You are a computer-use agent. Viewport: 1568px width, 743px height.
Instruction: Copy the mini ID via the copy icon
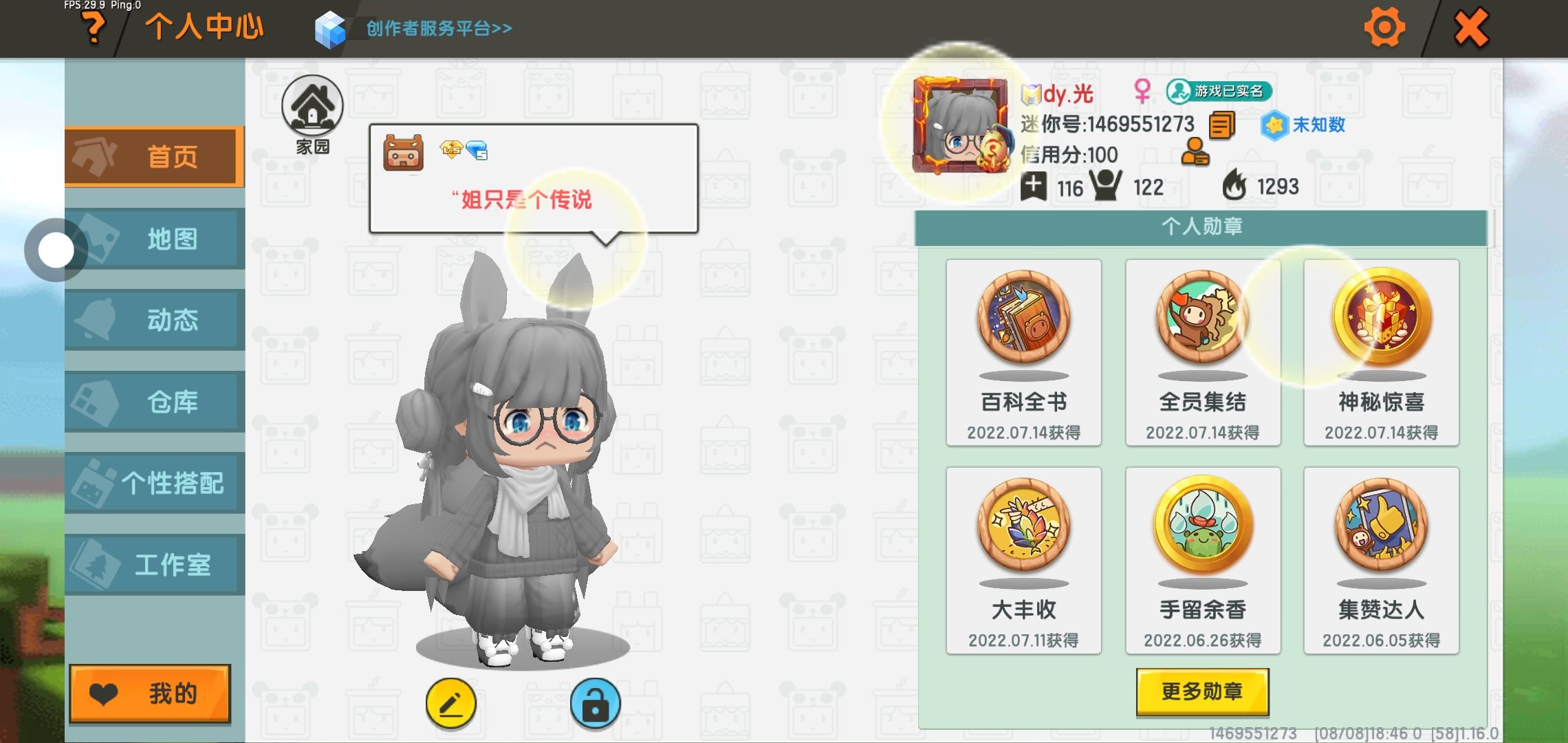pyautogui.click(x=1222, y=125)
